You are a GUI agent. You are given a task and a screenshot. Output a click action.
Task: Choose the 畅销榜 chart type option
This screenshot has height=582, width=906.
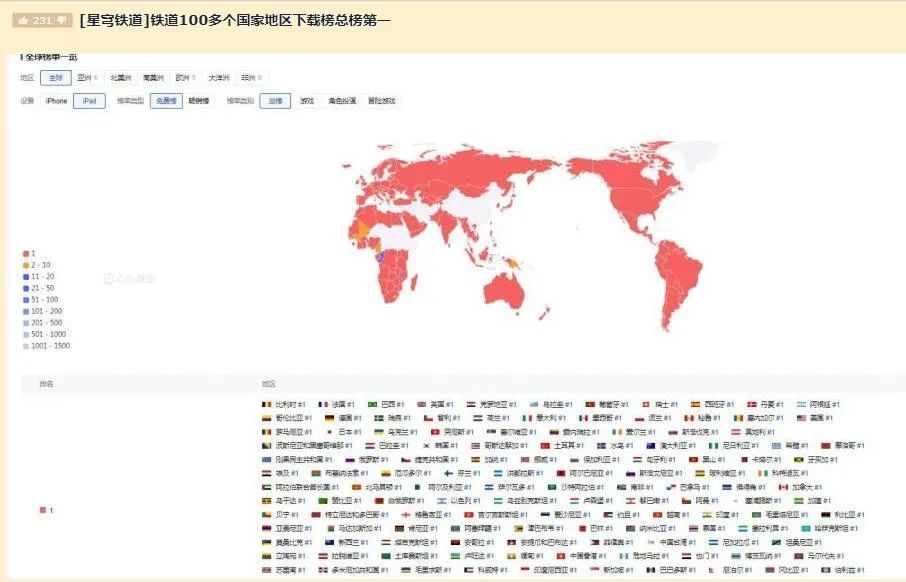pos(199,101)
